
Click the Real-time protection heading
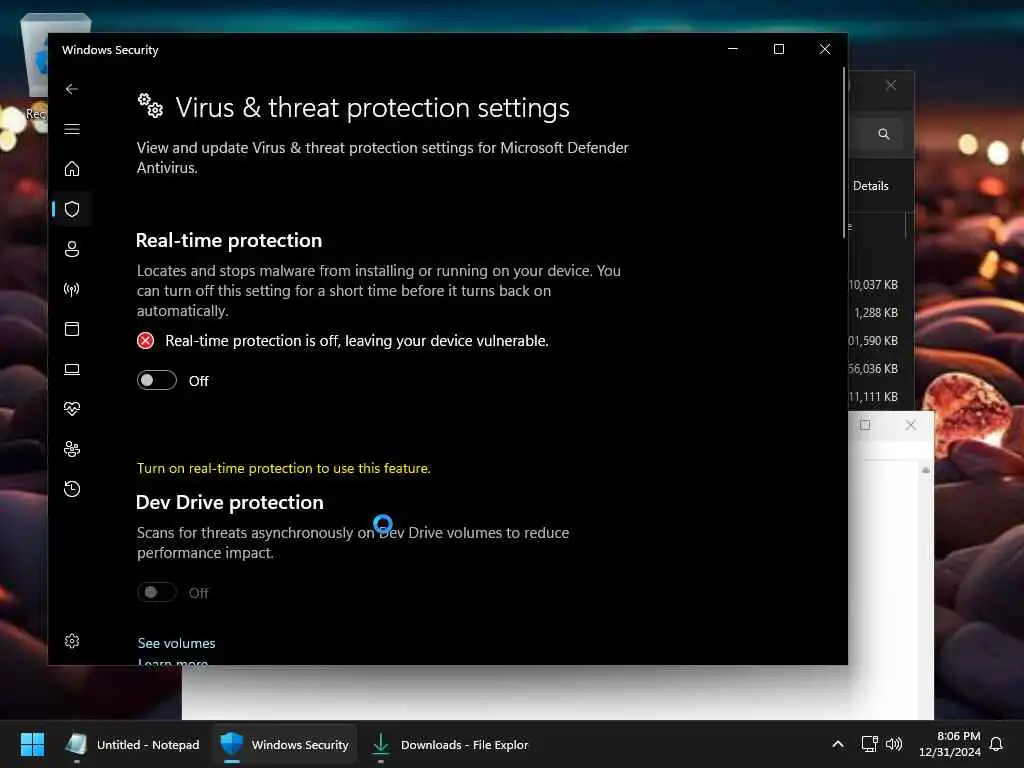pyautogui.click(x=229, y=240)
